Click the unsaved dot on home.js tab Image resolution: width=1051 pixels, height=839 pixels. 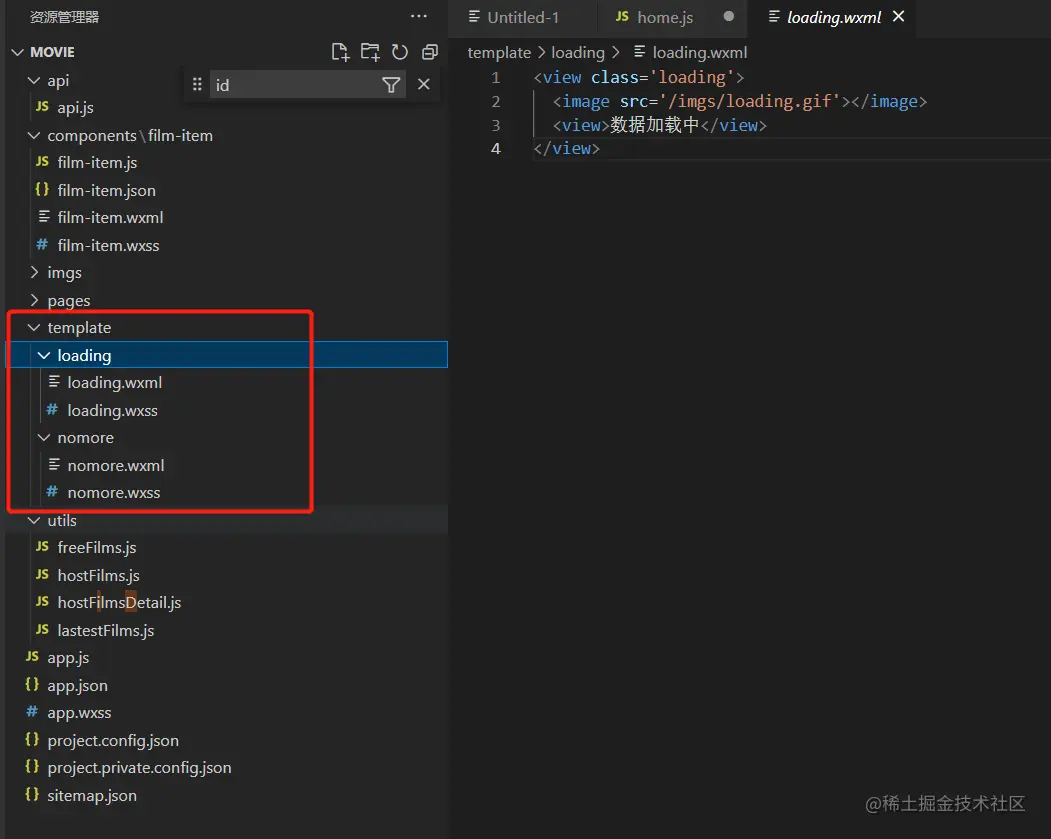tap(729, 16)
